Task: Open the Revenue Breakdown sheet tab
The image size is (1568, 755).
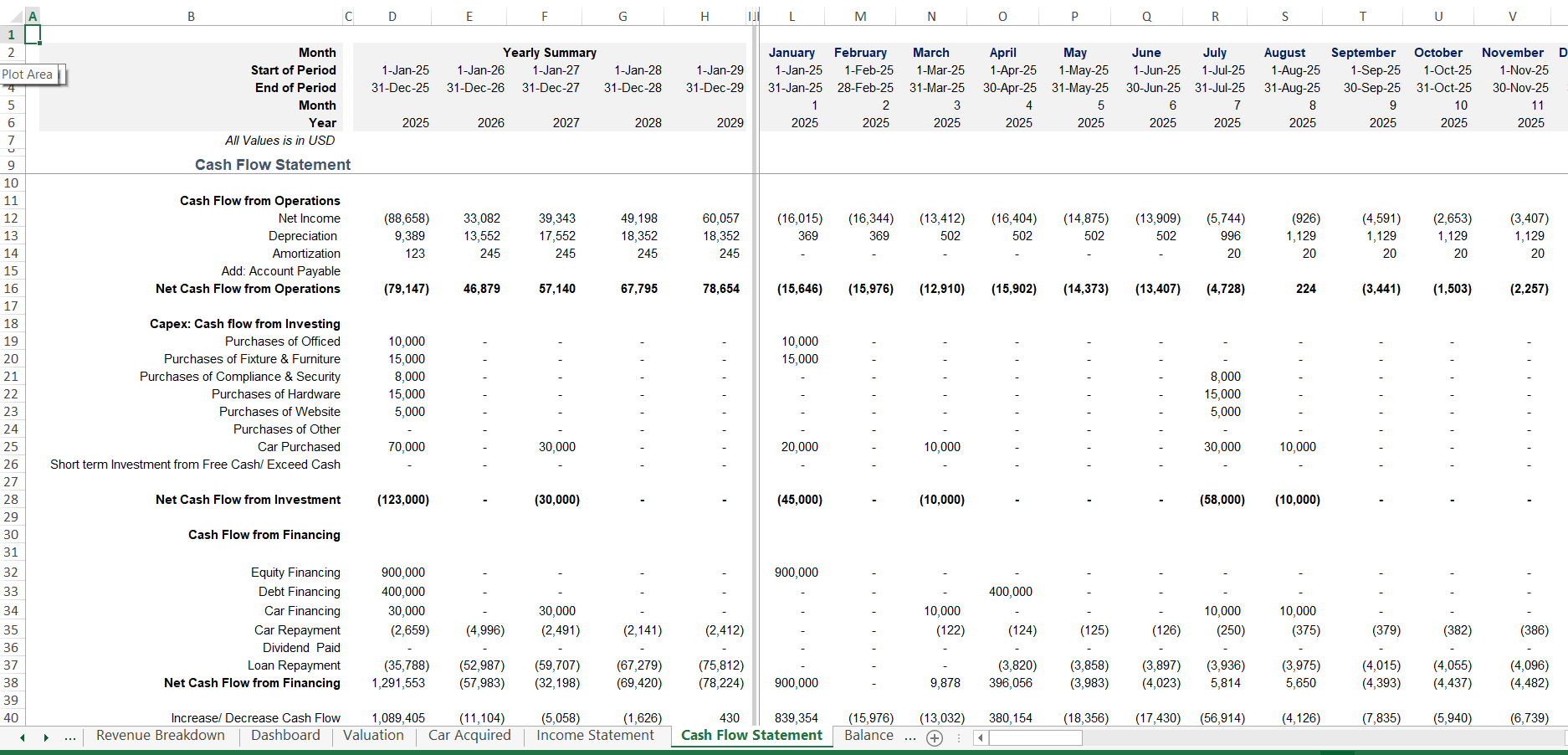Action: (161, 736)
